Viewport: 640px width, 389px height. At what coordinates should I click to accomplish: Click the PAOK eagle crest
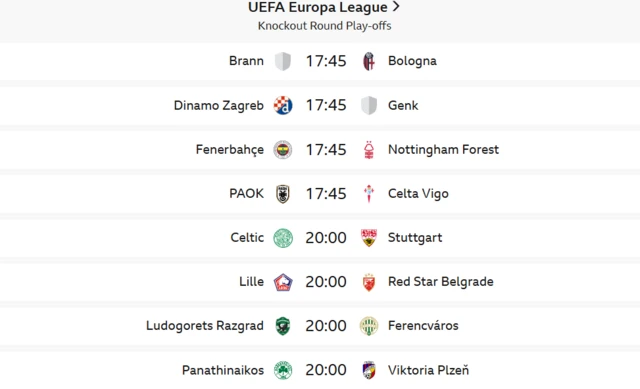283,193
